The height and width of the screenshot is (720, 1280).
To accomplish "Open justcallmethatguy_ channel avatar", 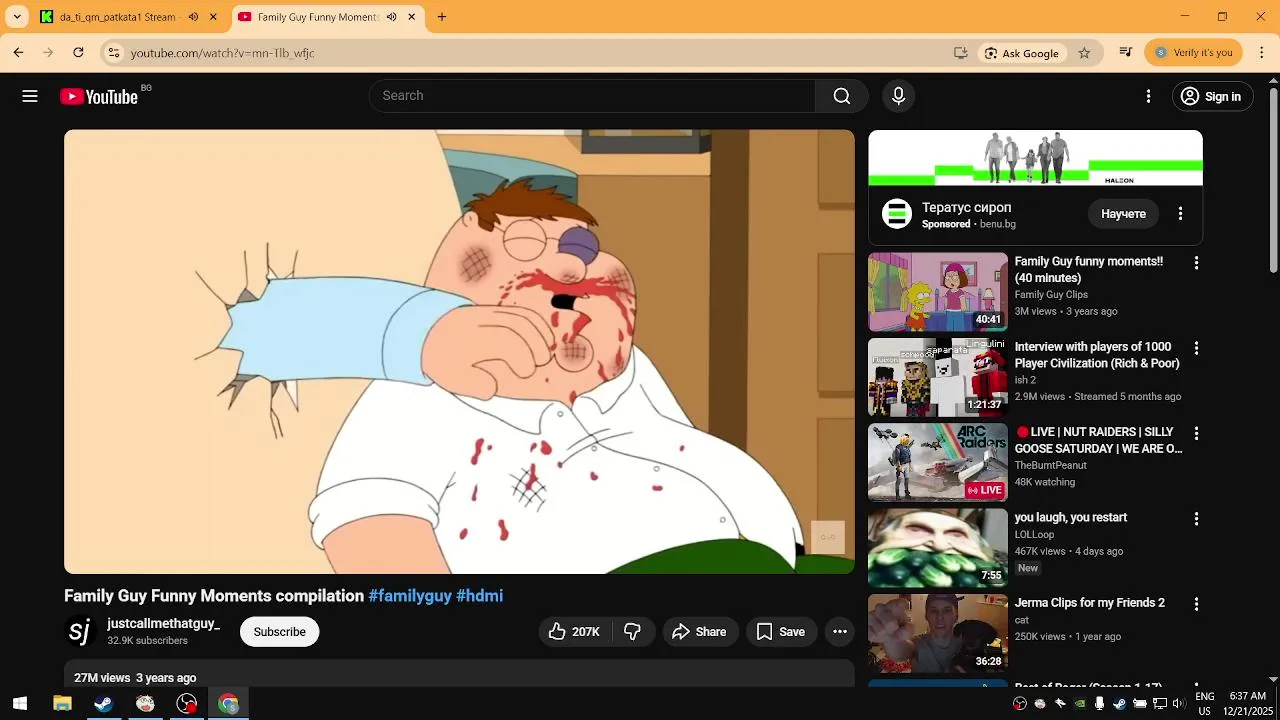I will click(80, 632).
